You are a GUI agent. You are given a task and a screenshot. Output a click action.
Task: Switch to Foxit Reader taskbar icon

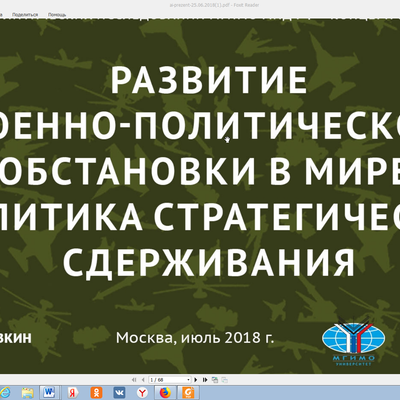click(x=188, y=392)
